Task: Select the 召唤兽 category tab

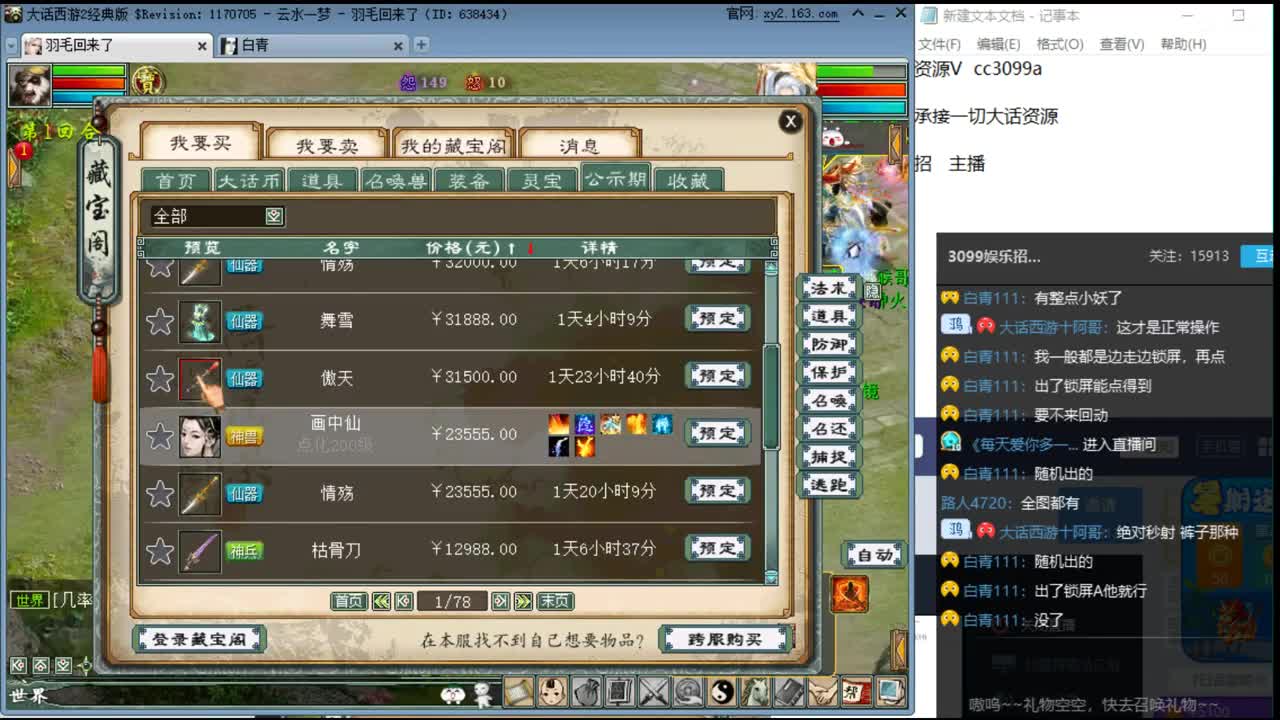Action: tap(395, 181)
